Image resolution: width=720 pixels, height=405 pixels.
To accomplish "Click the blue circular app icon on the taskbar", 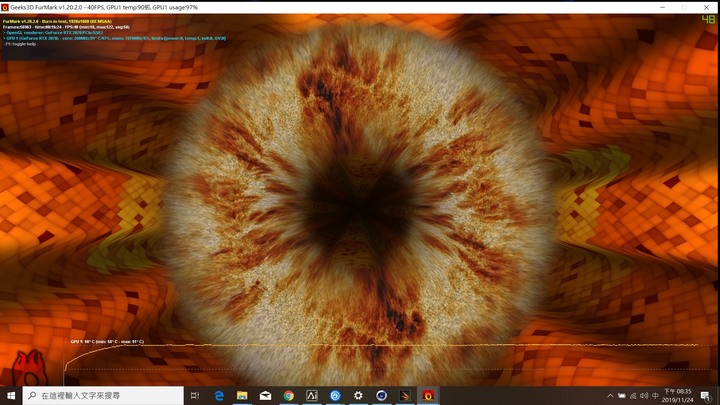I will coord(335,395).
